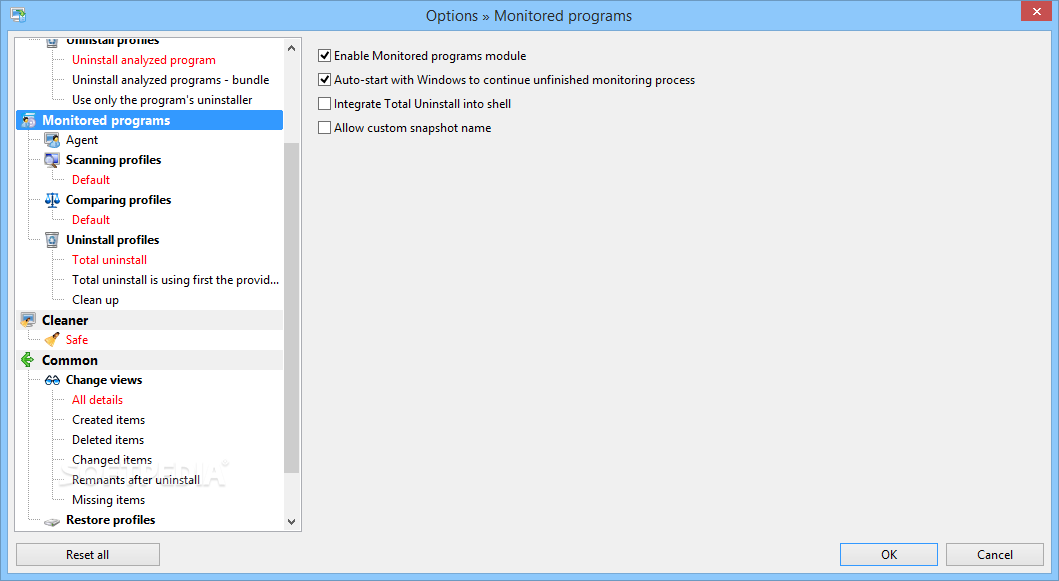Click the Agent icon in tree

pyautogui.click(x=52, y=140)
